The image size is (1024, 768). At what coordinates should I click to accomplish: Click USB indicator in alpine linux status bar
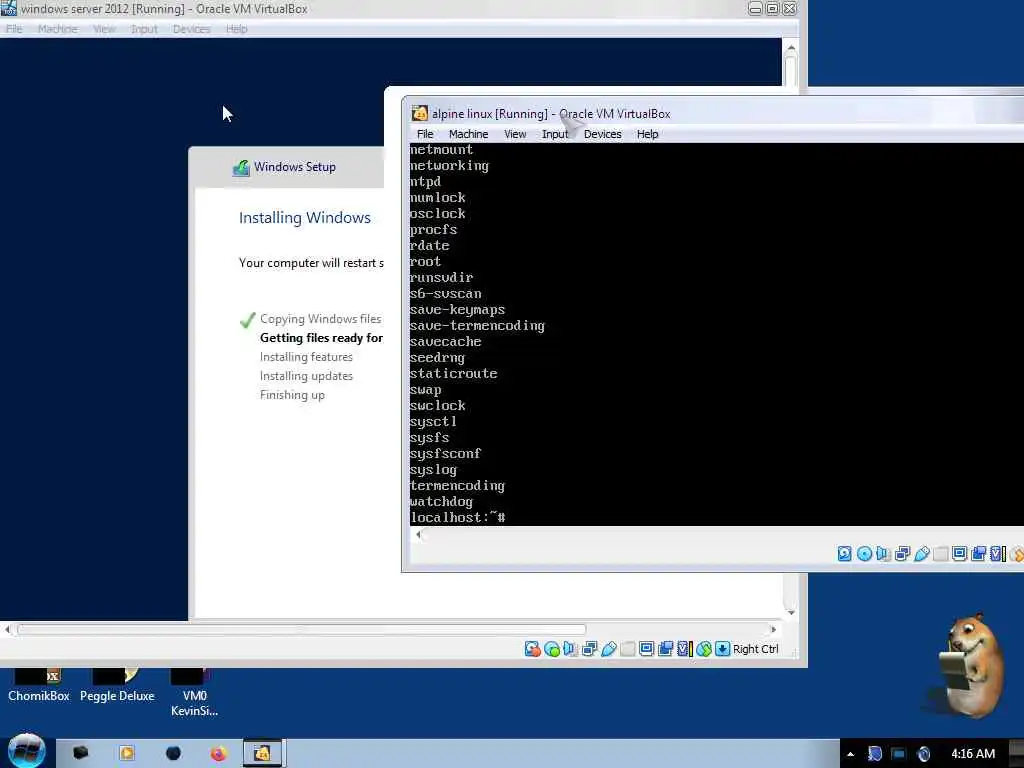click(921, 554)
